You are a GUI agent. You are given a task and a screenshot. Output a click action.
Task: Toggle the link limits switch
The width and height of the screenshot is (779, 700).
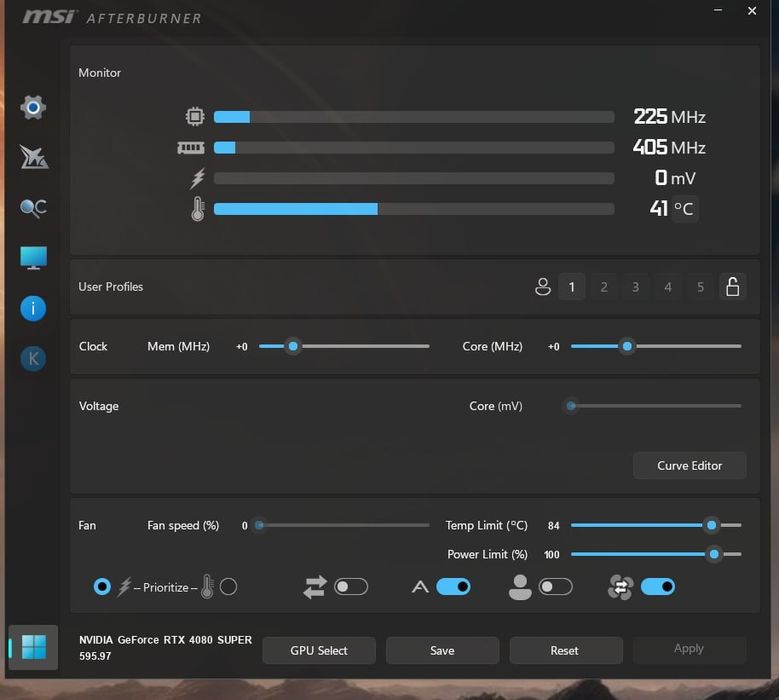click(x=351, y=587)
